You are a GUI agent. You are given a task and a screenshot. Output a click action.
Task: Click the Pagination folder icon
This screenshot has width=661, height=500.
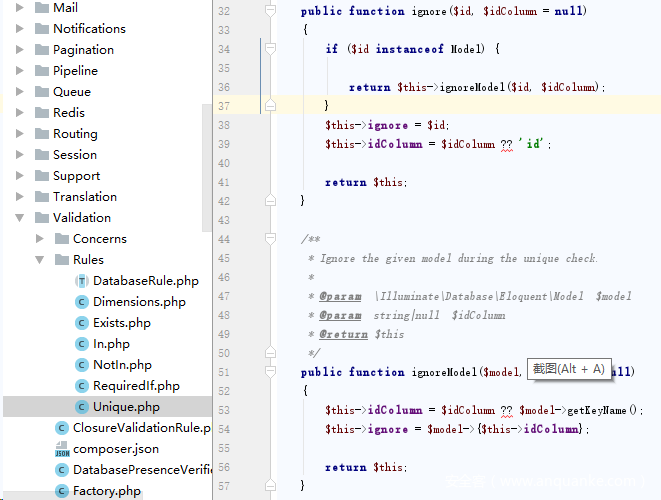[42, 50]
